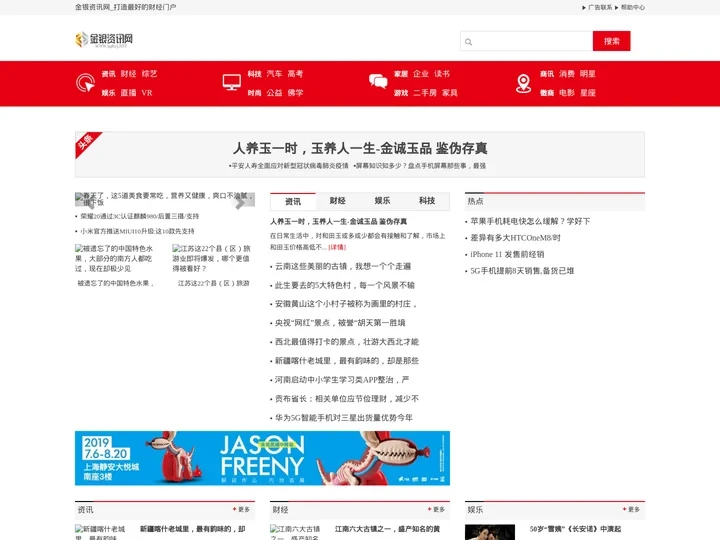The image size is (720, 540).
Task: Open 佛学 in red navigation bar
Action: 295,93
